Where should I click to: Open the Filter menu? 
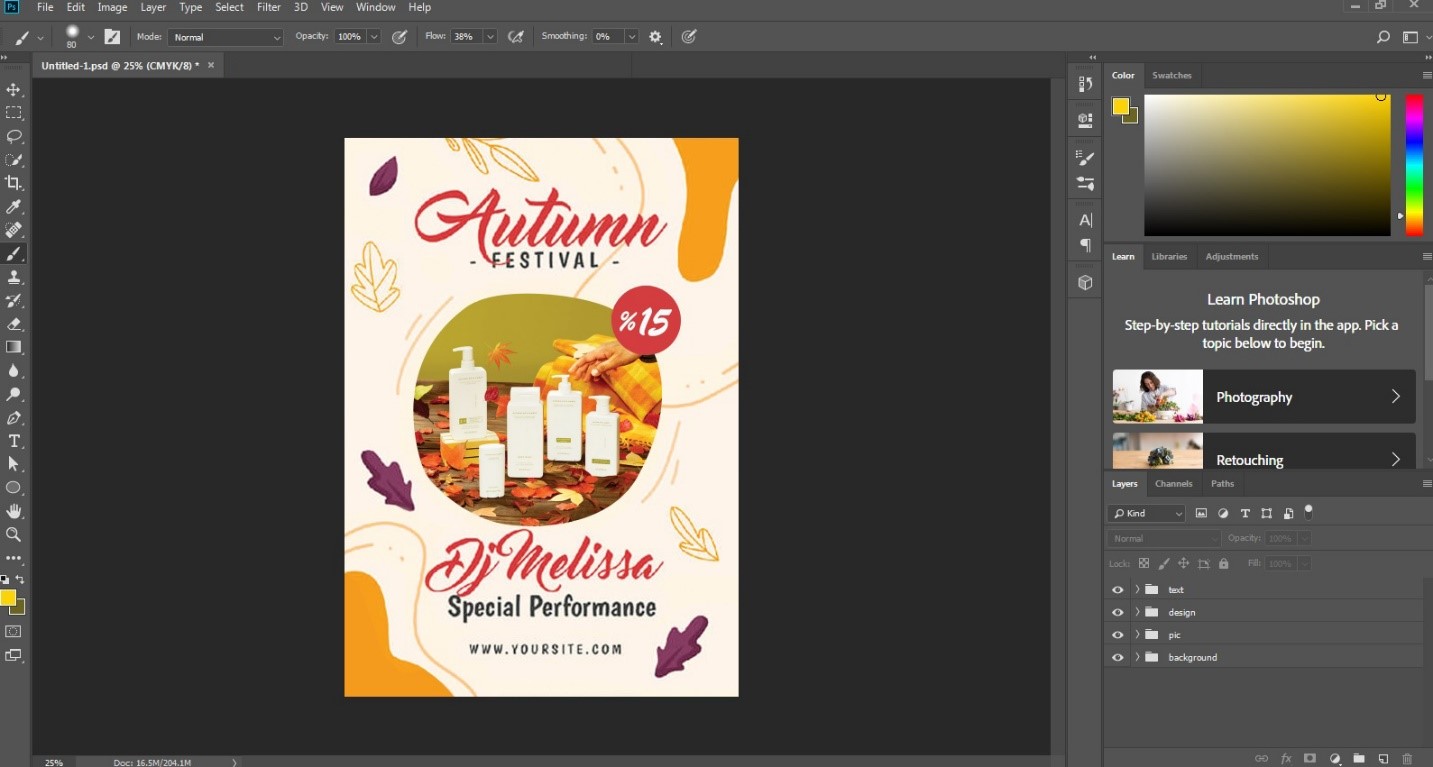tap(268, 7)
